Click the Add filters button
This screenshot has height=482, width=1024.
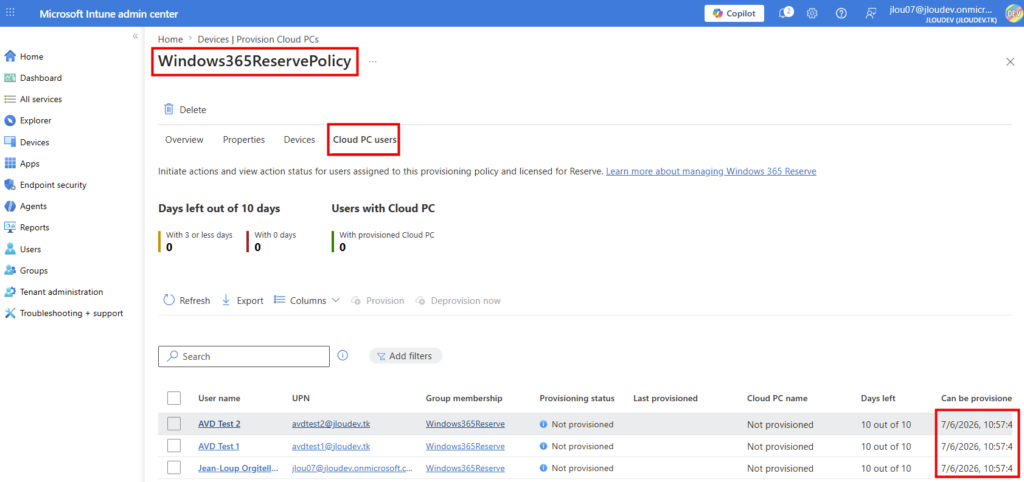pyautogui.click(x=406, y=356)
